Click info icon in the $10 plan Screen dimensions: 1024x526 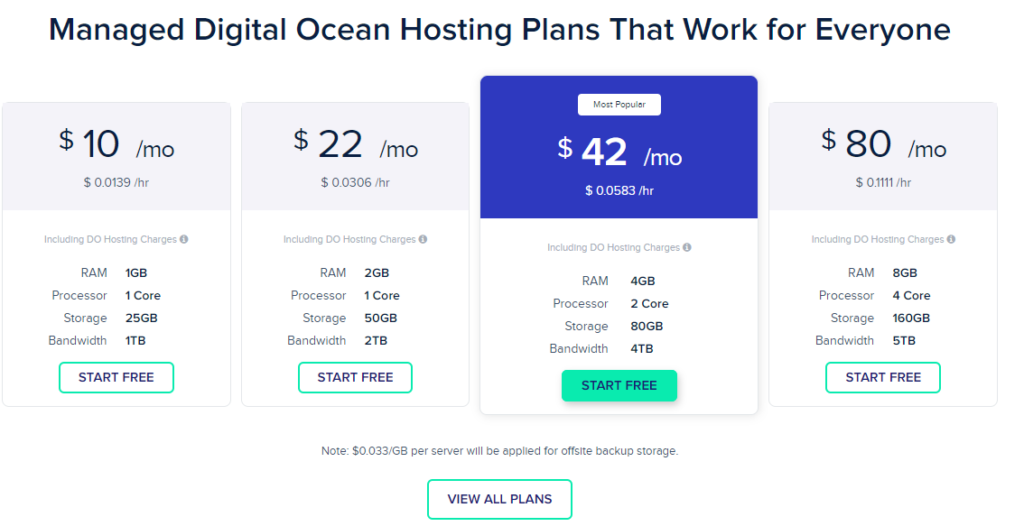[x=184, y=240]
